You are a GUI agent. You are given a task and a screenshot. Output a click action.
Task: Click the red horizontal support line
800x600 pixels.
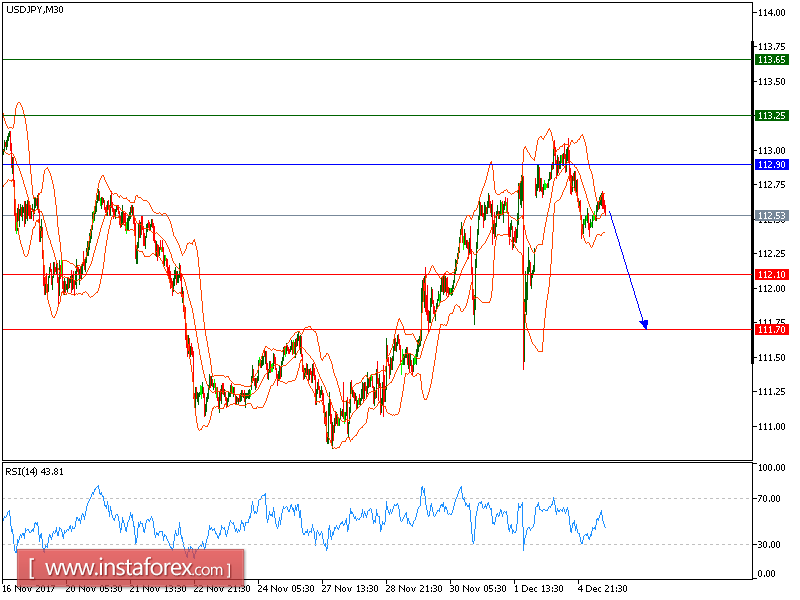coord(300,273)
